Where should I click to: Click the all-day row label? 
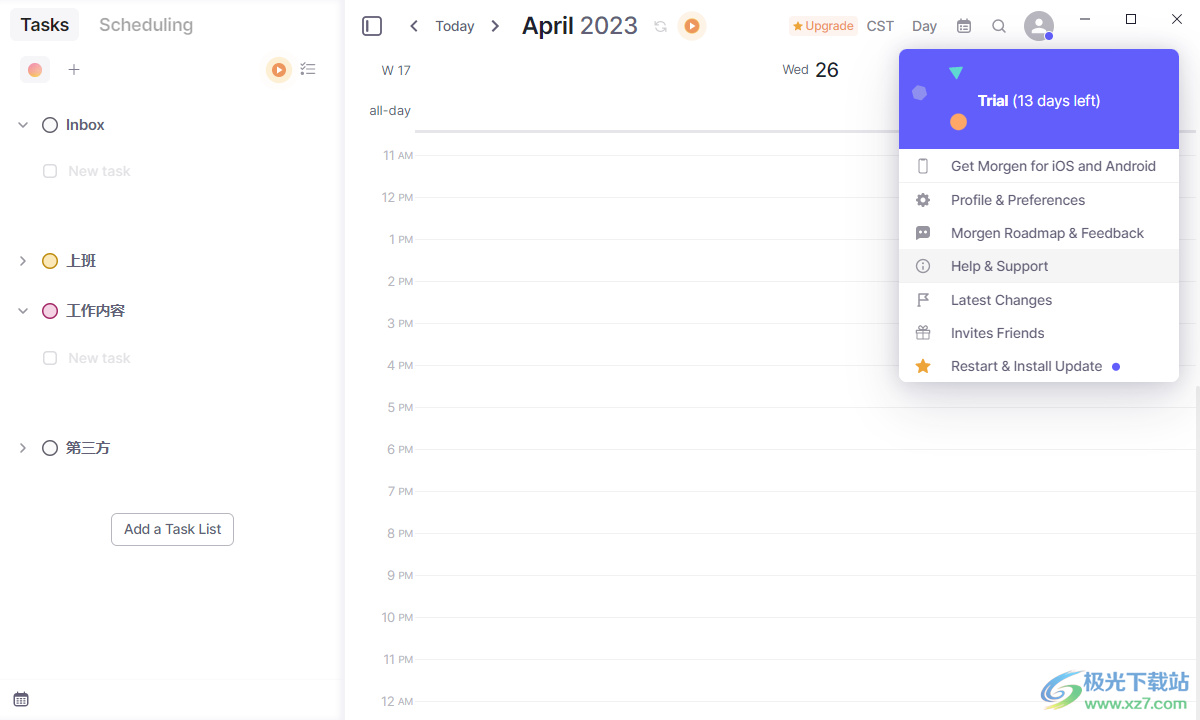[x=390, y=111]
